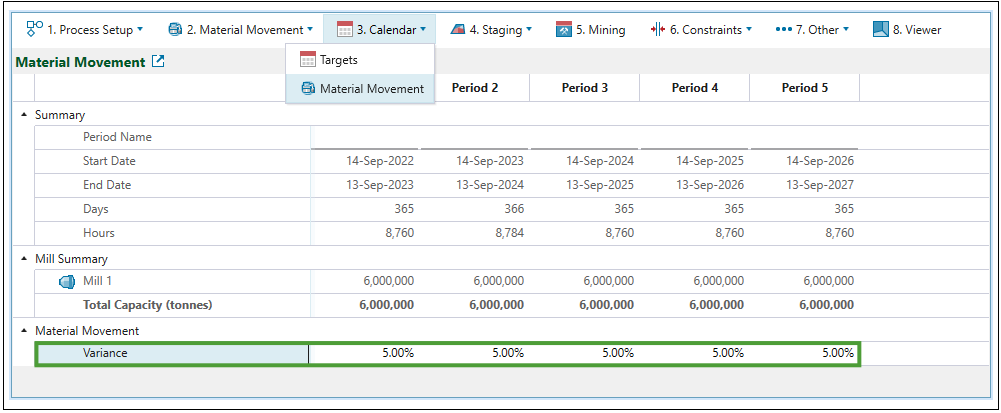Open the 4. Staging dropdown arrow

click(x=529, y=30)
